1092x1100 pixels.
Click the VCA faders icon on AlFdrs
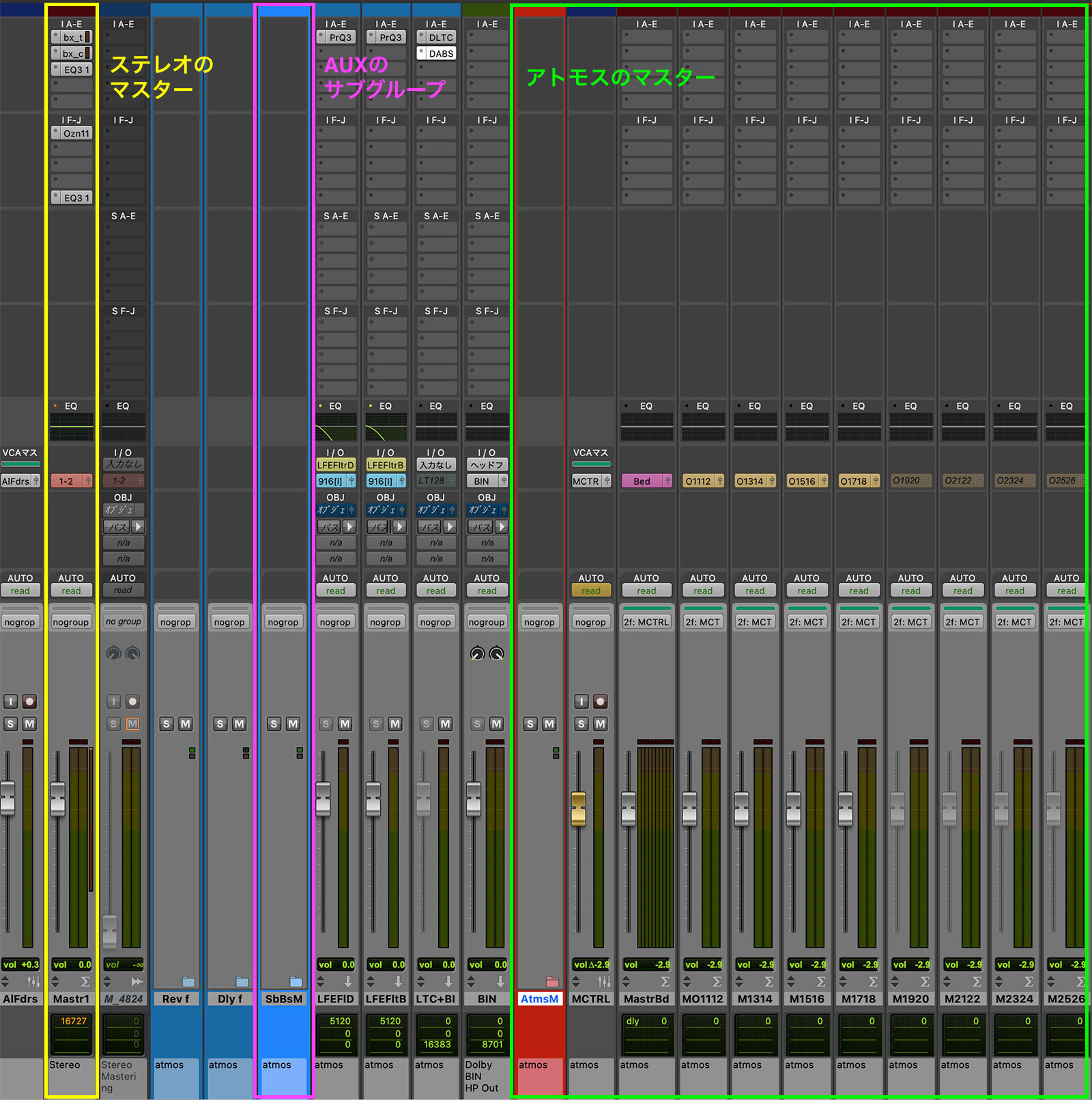(33, 982)
